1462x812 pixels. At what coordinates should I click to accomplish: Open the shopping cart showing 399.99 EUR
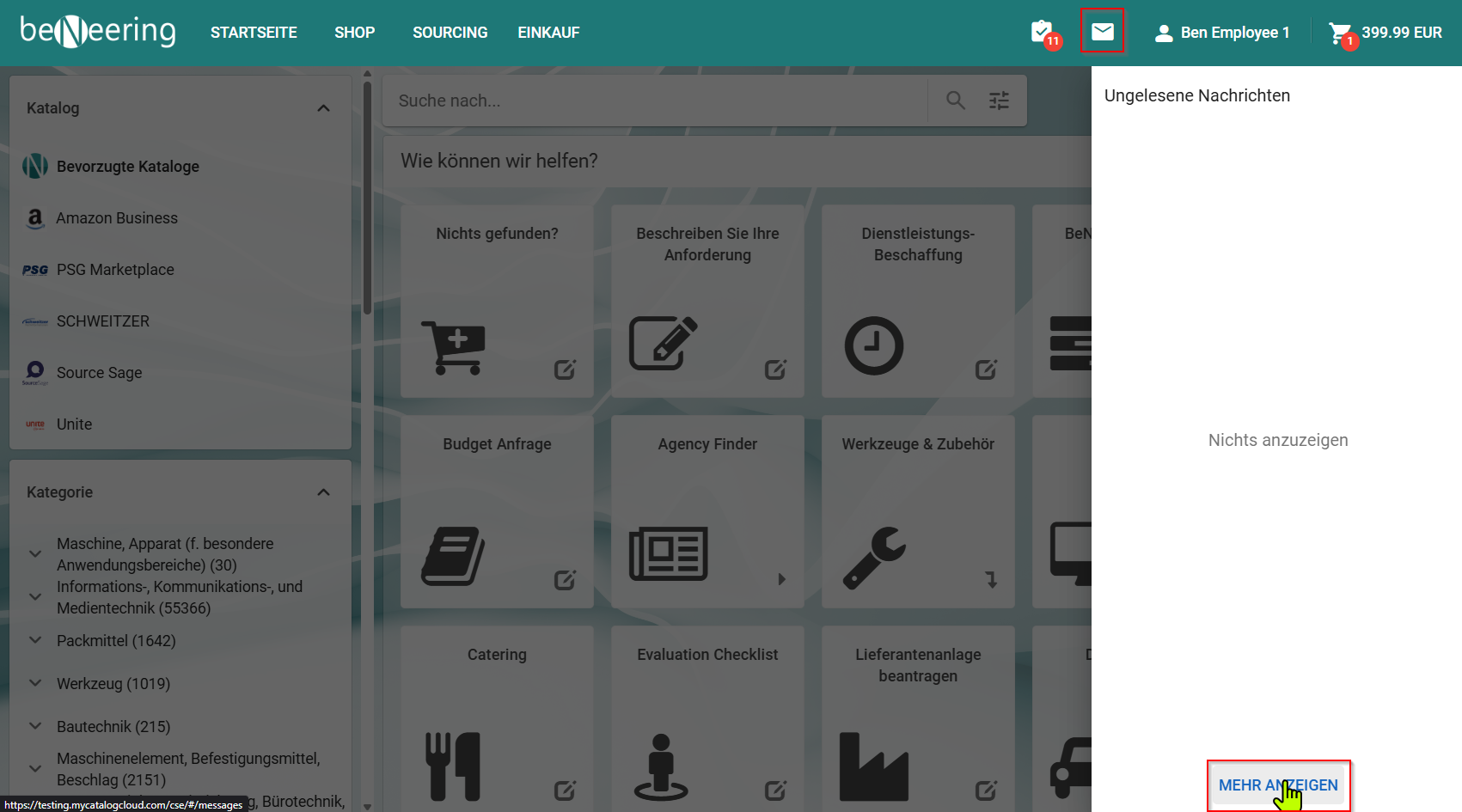pyautogui.click(x=1385, y=33)
